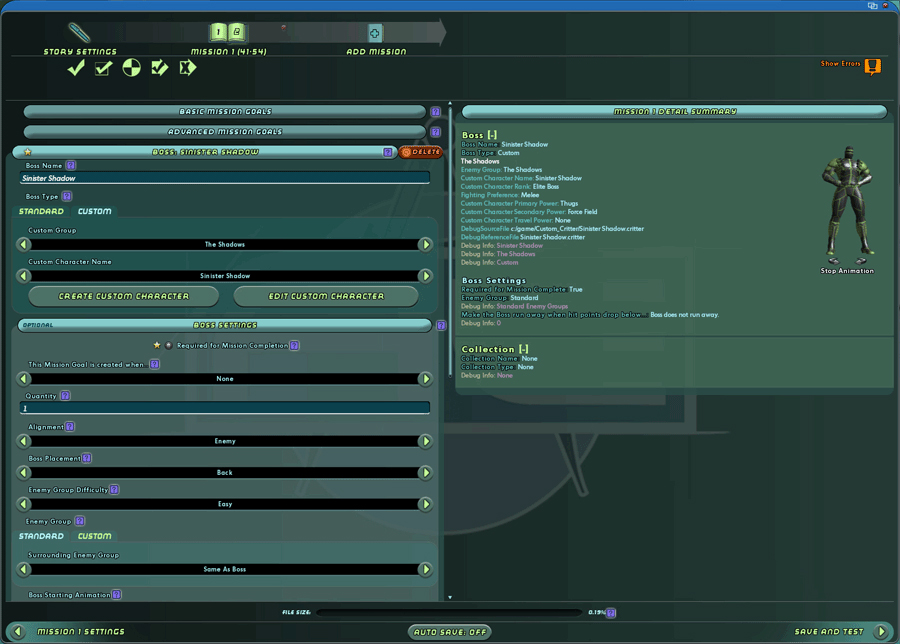Image resolution: width=900 pixels, height=644 pixels.
Task: Click the file size progress bar
Action: 449,612
